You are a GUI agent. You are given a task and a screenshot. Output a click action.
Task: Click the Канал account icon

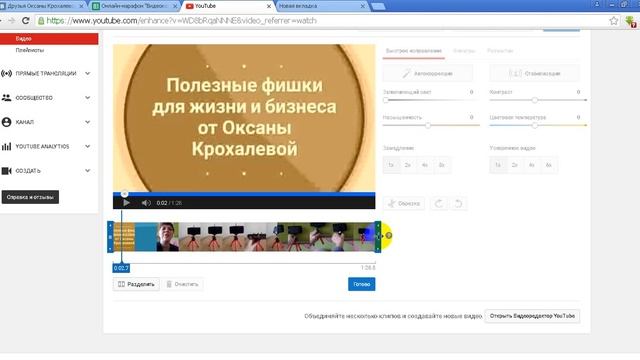[x=6, y=122]
